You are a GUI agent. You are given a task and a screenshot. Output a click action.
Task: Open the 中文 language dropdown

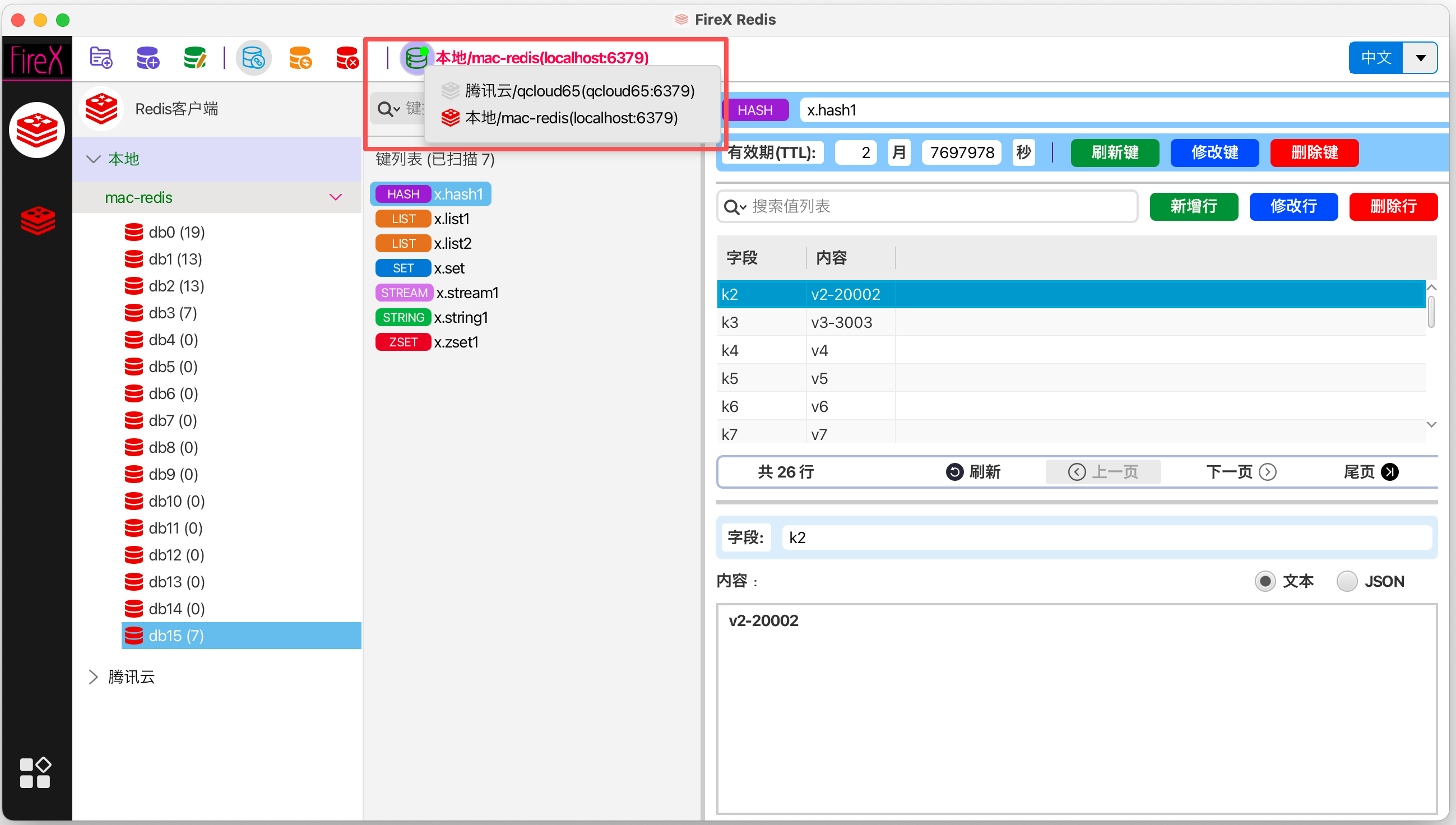tap(1420, 58)
